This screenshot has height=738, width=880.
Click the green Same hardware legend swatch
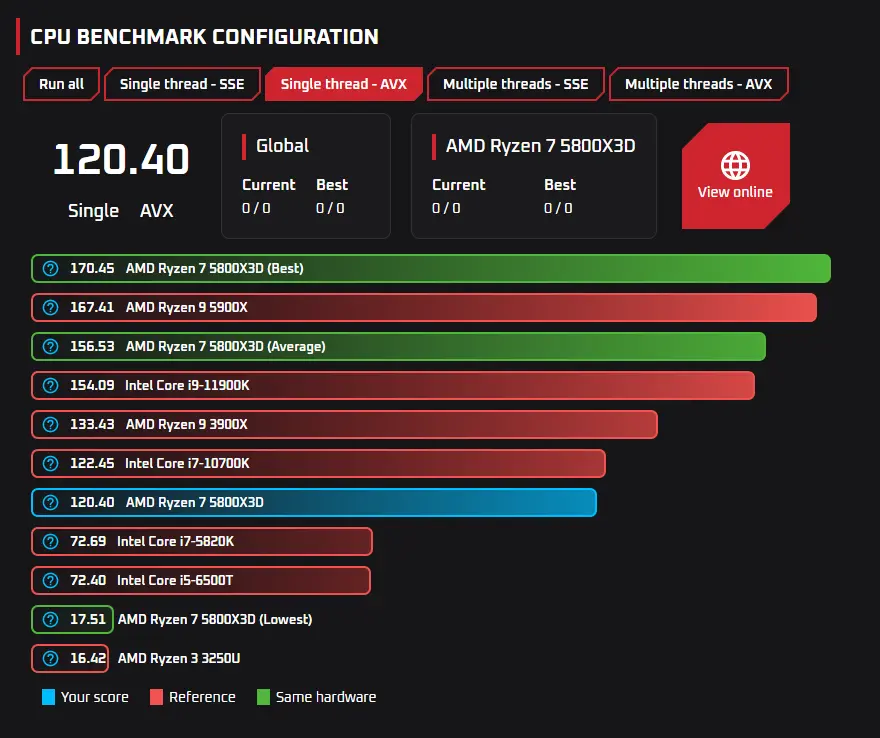(263, 697)
